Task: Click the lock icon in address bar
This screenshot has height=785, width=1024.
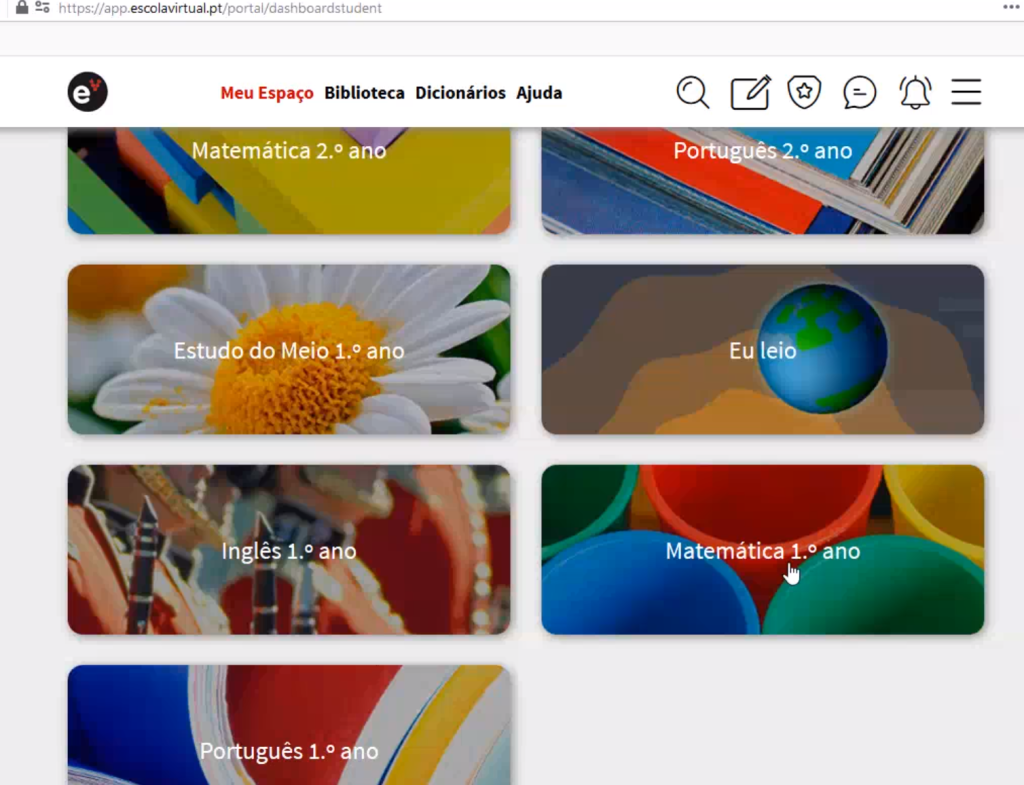Action: click(x=22, y=8)
